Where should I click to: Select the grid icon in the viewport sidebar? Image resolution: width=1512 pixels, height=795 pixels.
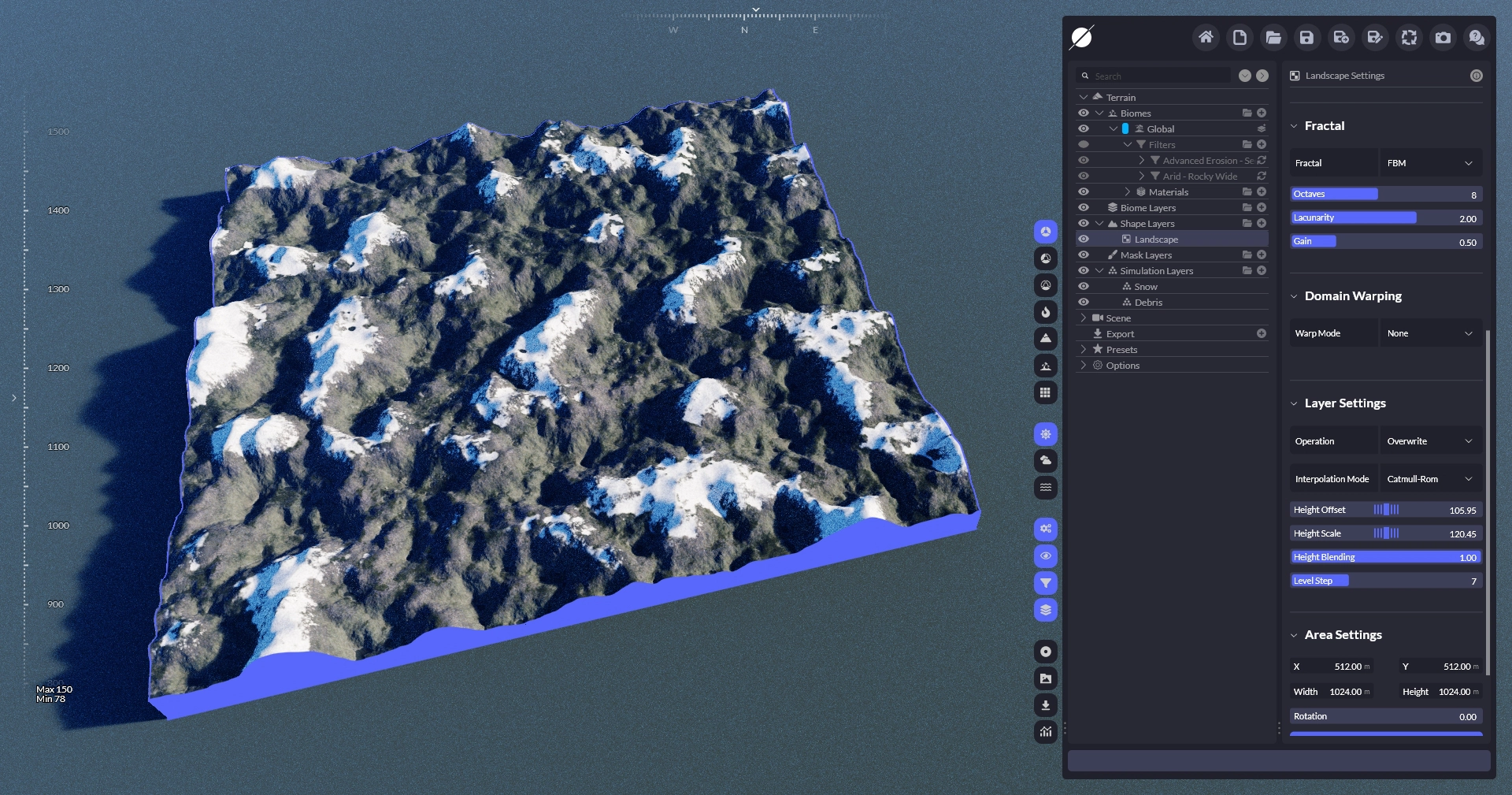click(x=1045, y=392)
